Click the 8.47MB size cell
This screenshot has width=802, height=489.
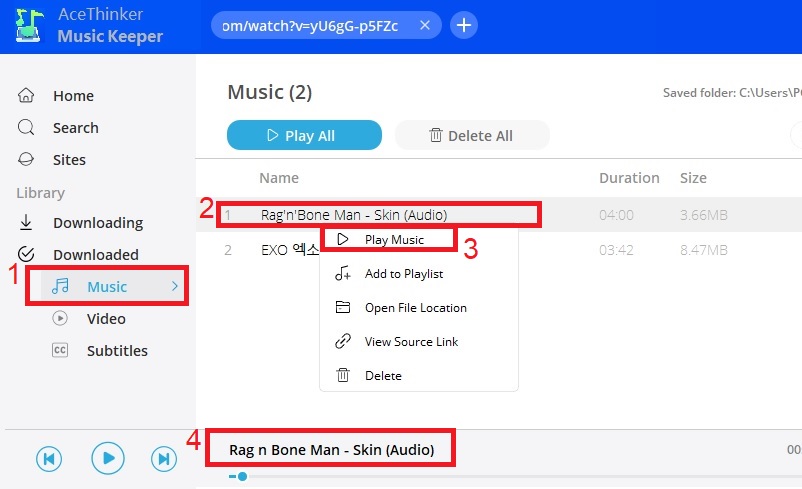[x=704, y=250]
